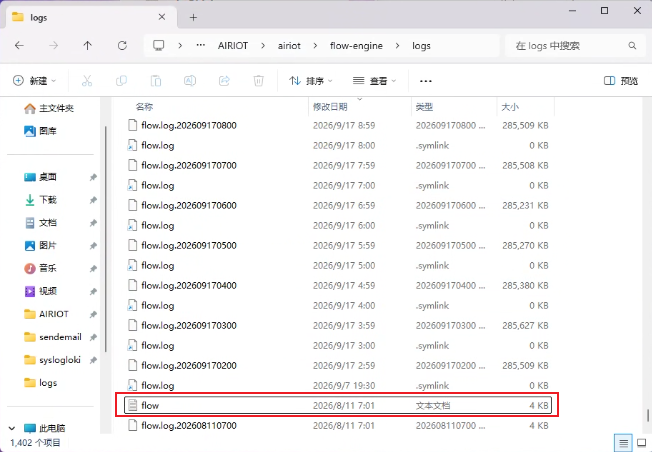Open 下载 Downloads in sidebar
652x452 pixels.
tap(40, 200)
